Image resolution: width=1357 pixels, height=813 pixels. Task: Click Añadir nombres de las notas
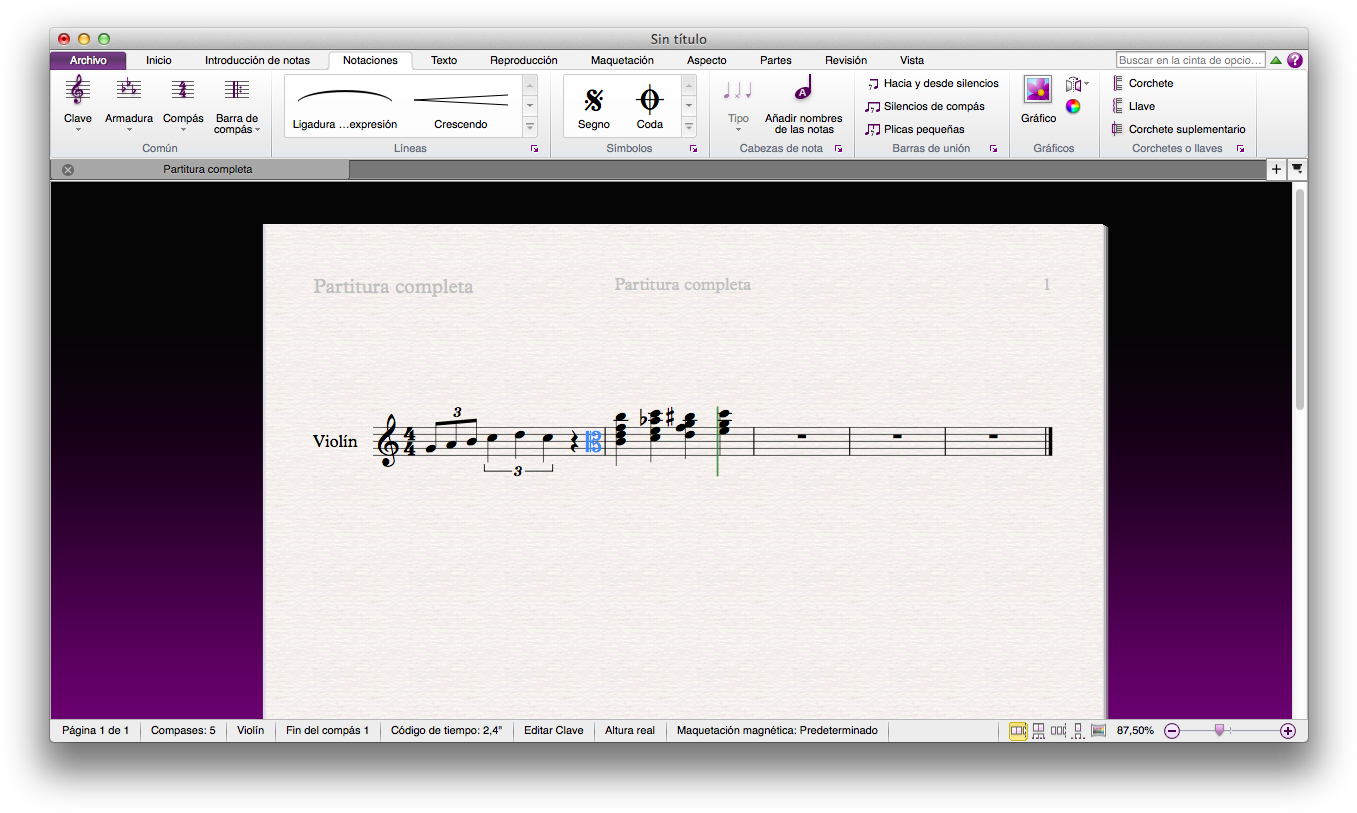click(803, 105)
